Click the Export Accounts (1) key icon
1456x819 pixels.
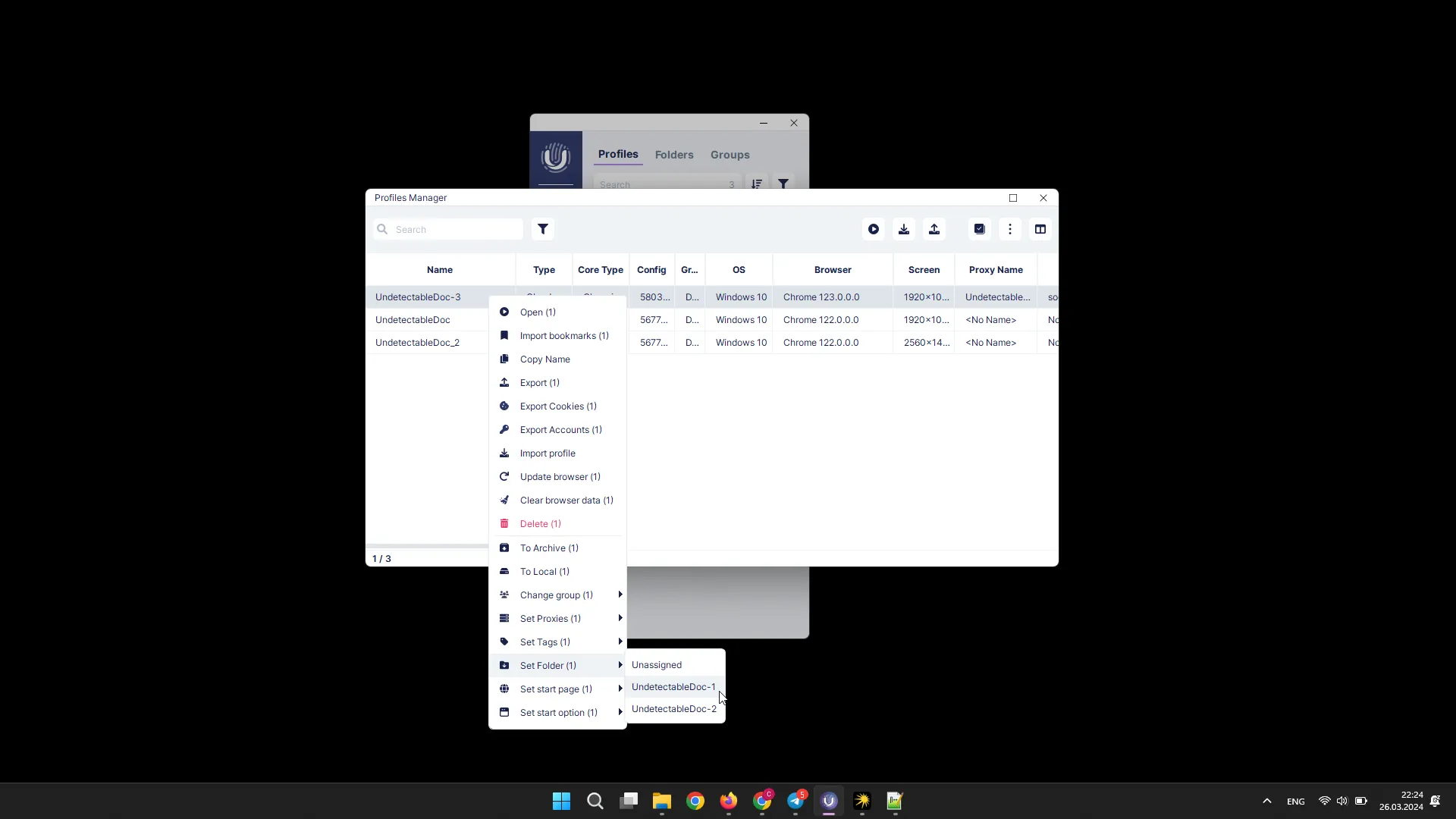[504, 429]
